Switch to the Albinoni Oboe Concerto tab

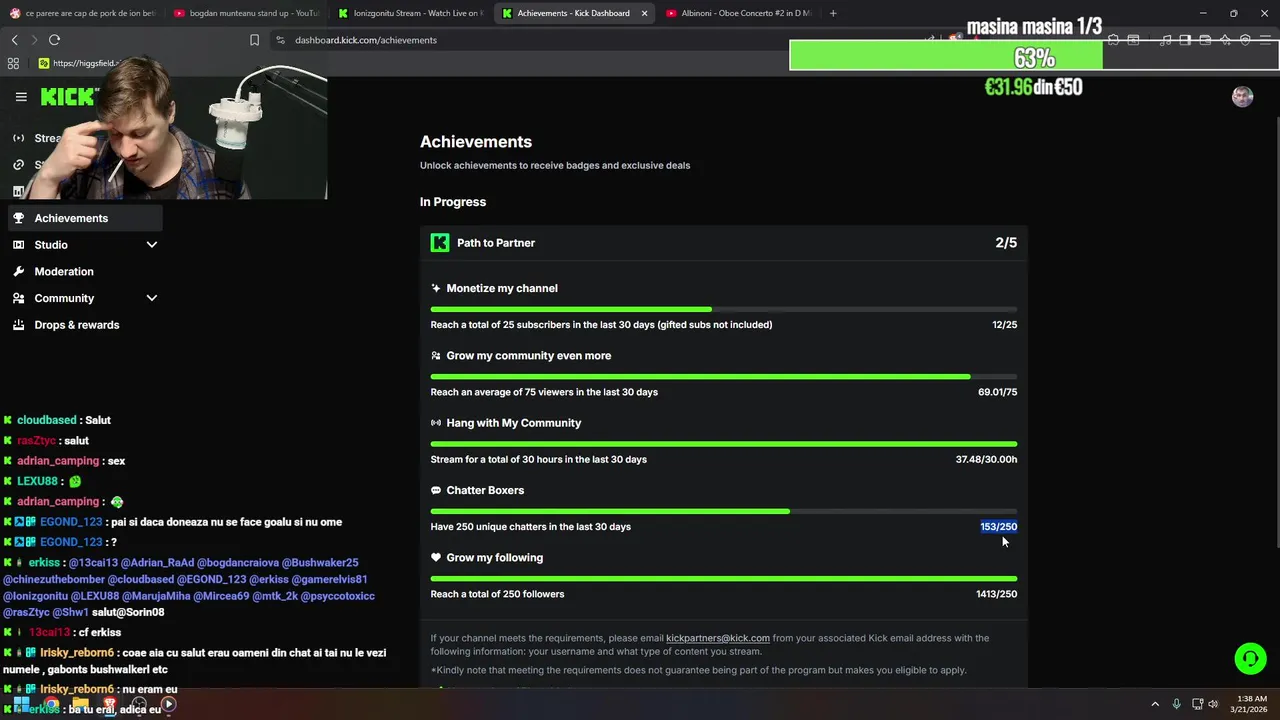pos(738,13)
